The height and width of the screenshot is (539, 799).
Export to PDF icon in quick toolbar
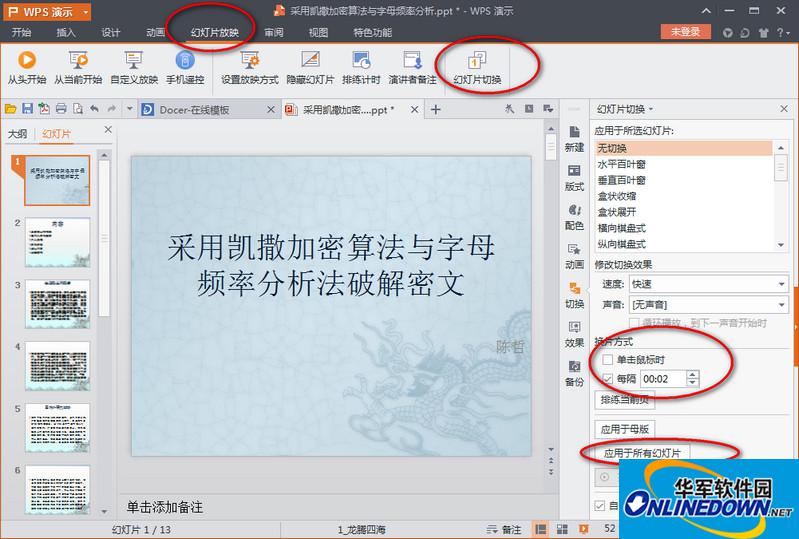click(44, 109)
